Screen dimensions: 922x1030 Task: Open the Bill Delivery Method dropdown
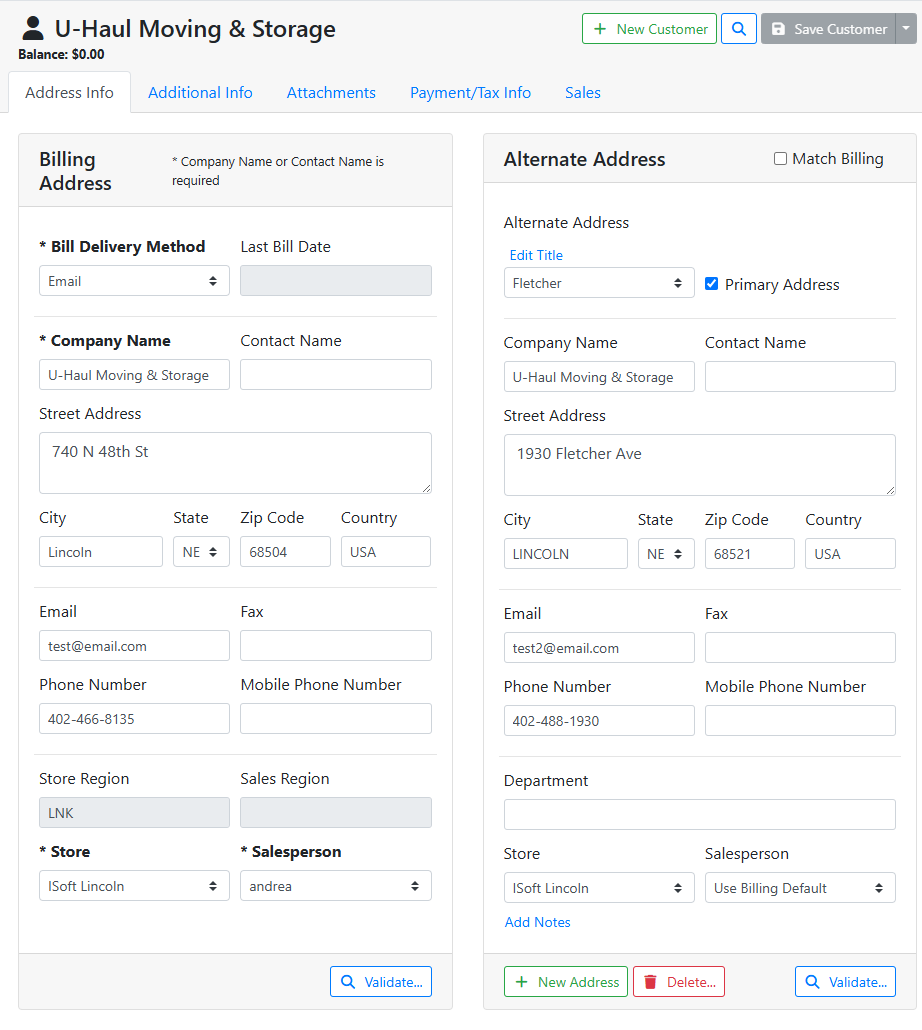(x=134, y=281)
